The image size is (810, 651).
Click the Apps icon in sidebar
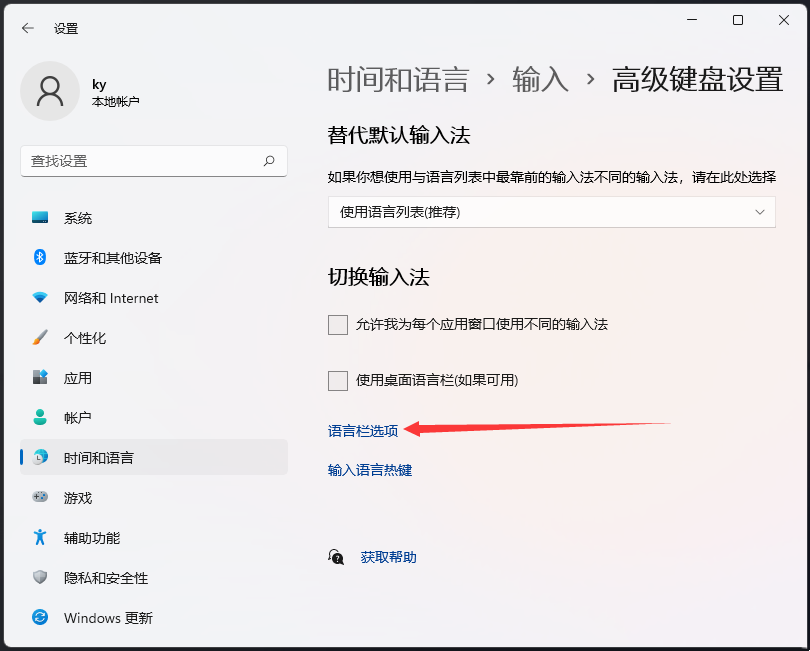pos(40,378)
